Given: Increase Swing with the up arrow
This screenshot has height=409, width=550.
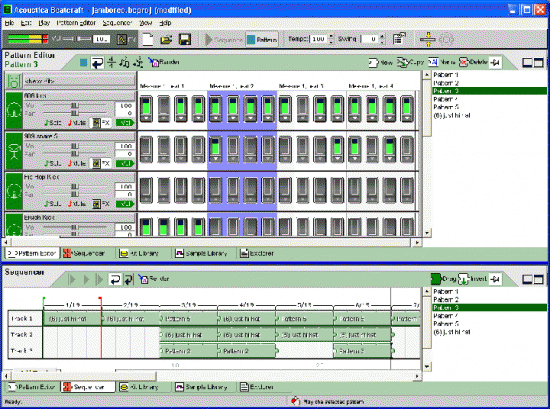Looking at the screenshot, I should tap(382, 36).
